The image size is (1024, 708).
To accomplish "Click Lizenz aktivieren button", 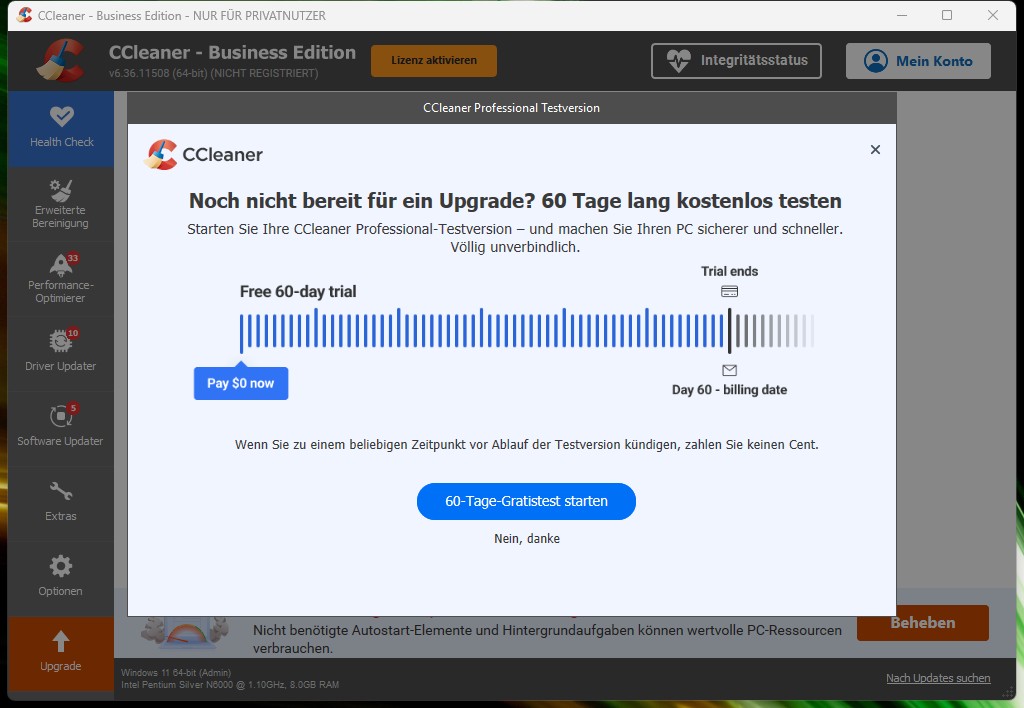I will pyautogui.click(x=434, y=61).
